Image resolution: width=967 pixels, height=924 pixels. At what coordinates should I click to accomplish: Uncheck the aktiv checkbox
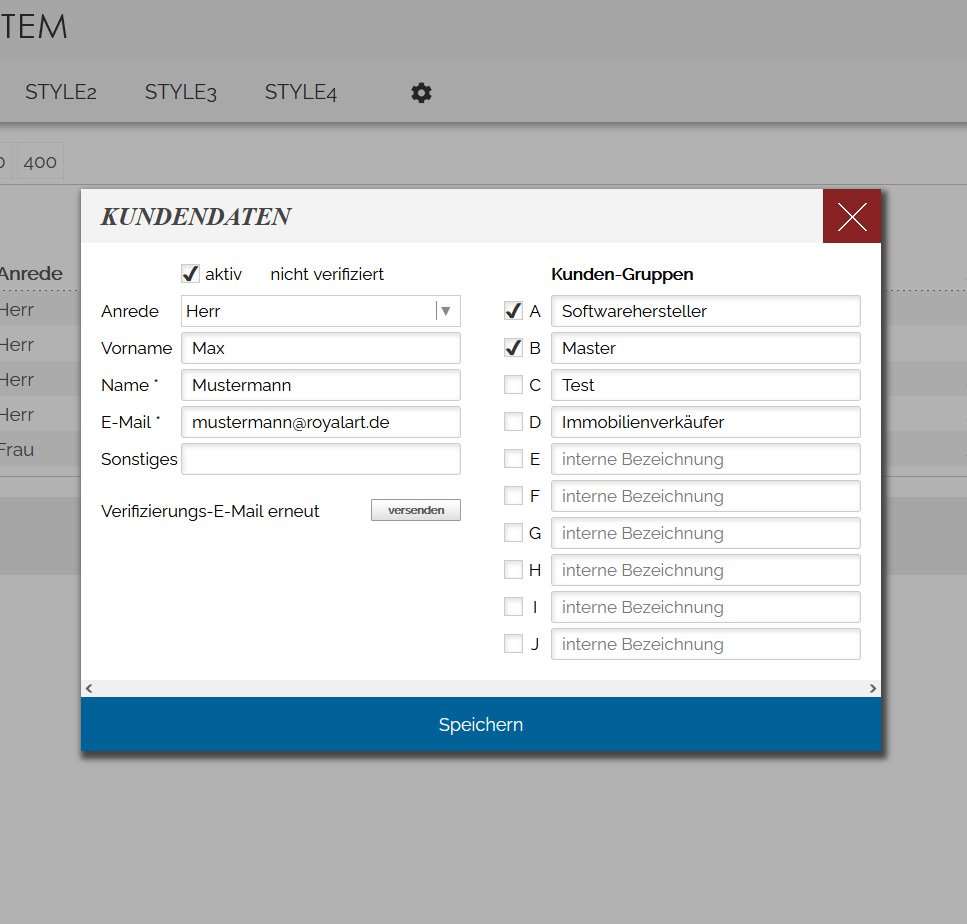pyautogui.click(x=190, y=274)
